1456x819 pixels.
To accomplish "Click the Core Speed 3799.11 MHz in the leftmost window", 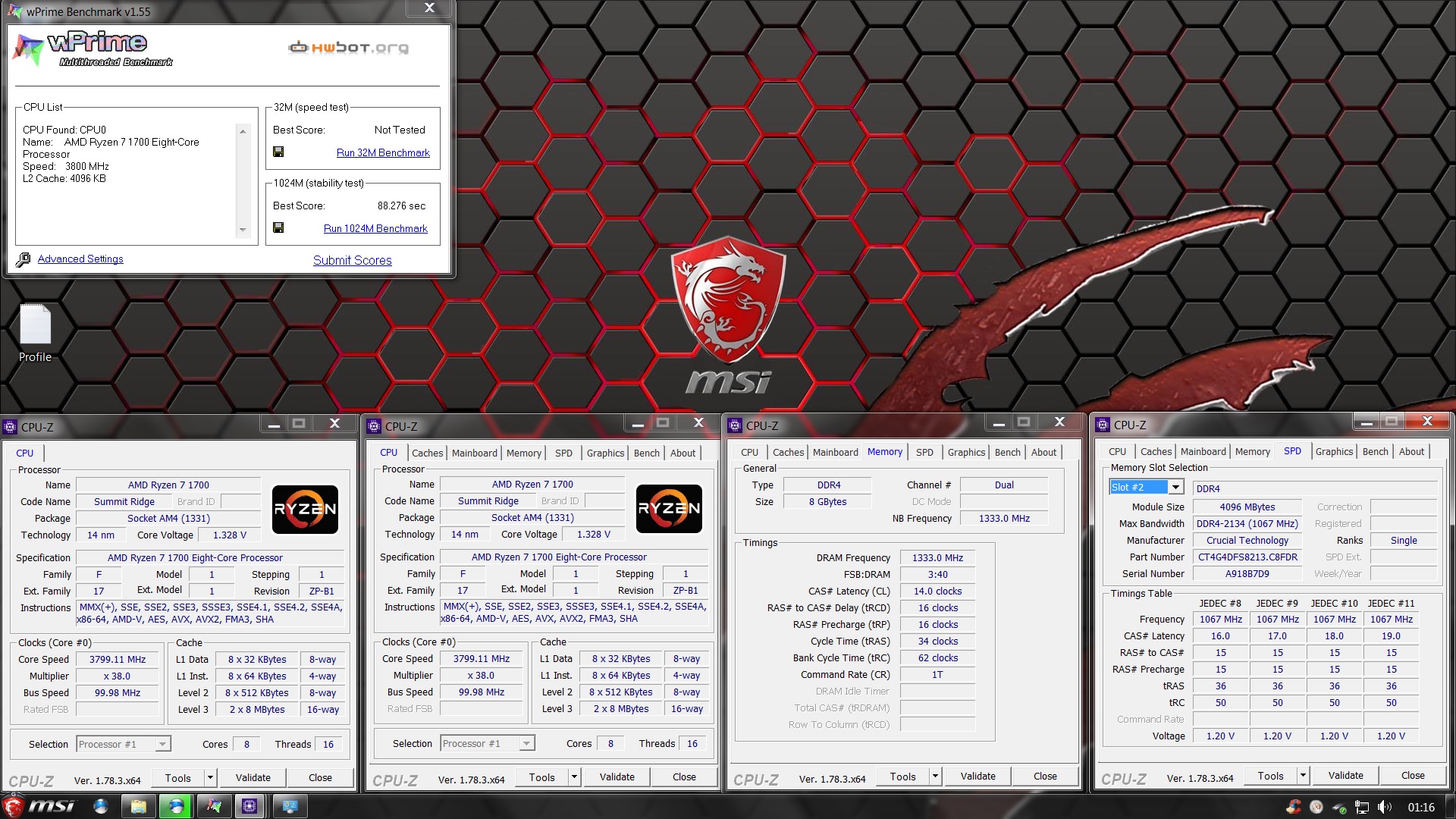I will pos(118,660).
